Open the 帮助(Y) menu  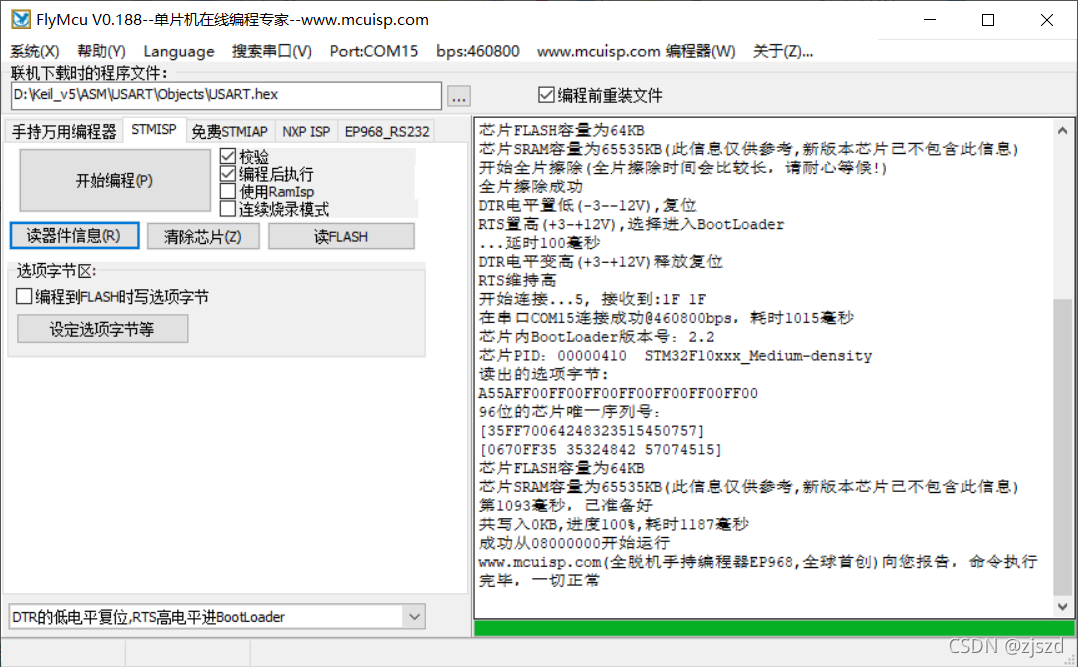tap(101, 51)
